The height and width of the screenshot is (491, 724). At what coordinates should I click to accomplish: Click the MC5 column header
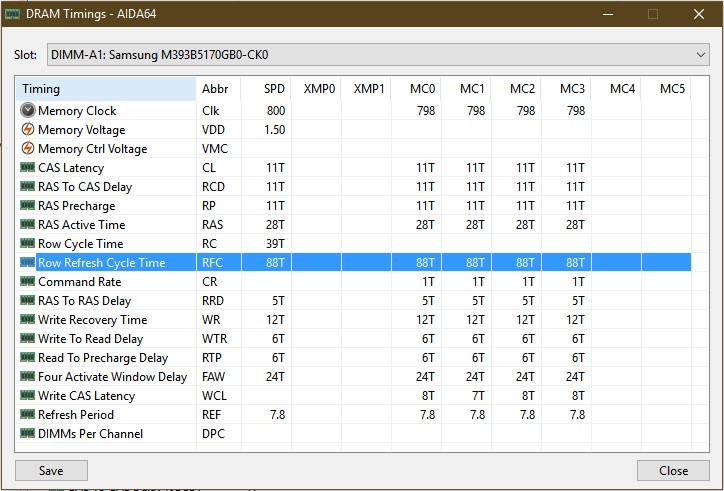(666, 89)
